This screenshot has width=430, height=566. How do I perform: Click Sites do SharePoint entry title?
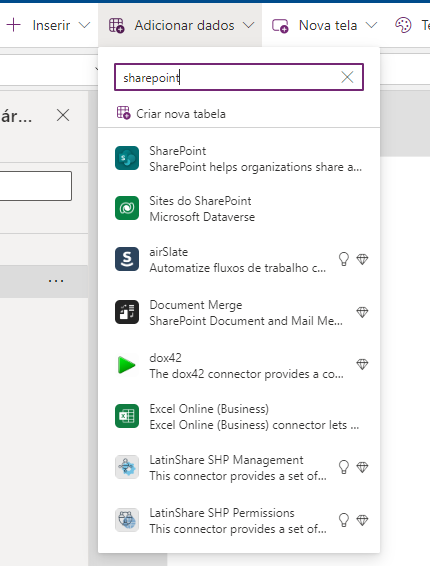200,201
